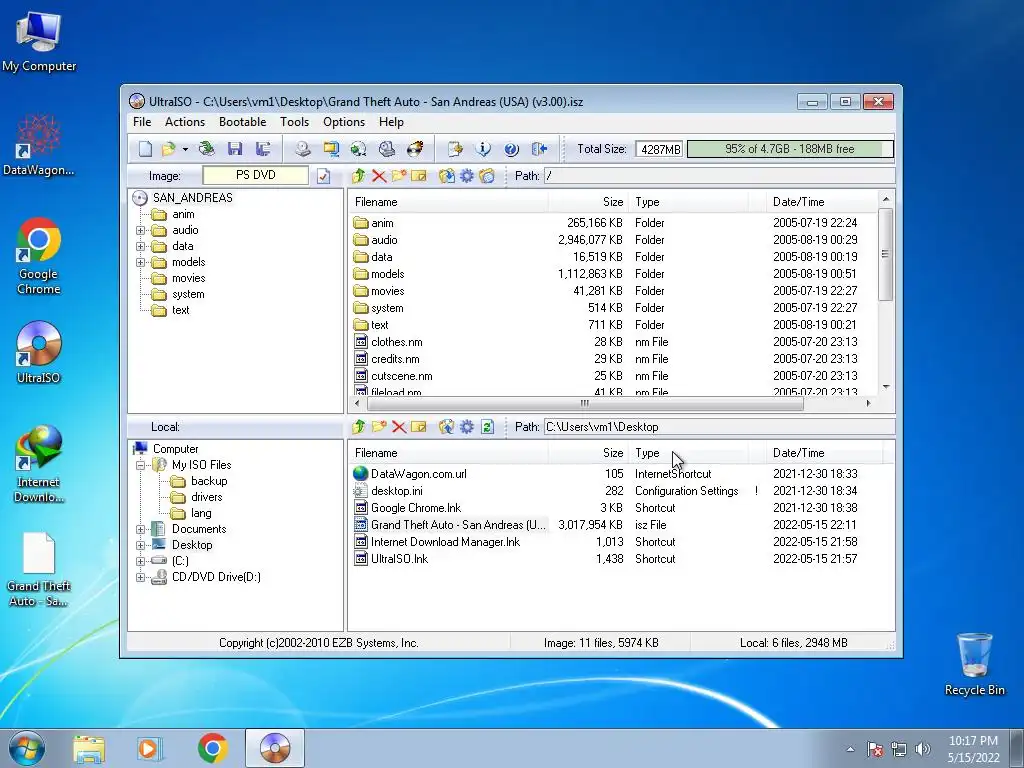Click the gear icon in local toolbar
The height and width of the screenshot is (768, 1024).
pos(467,427)
